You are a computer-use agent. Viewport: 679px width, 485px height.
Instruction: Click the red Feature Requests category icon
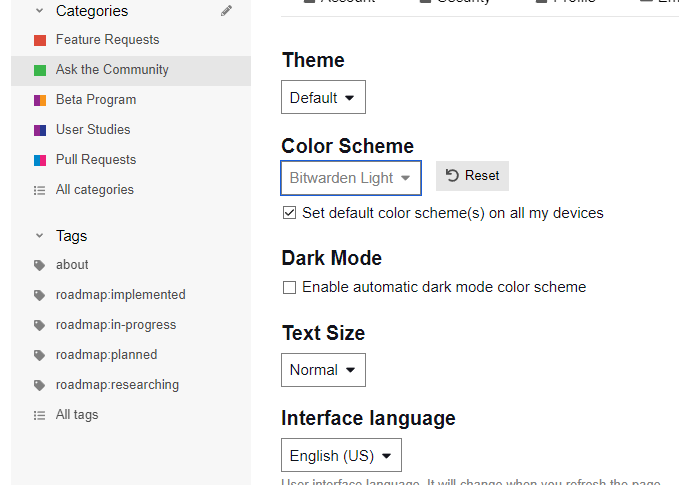[x=40, y=40]
